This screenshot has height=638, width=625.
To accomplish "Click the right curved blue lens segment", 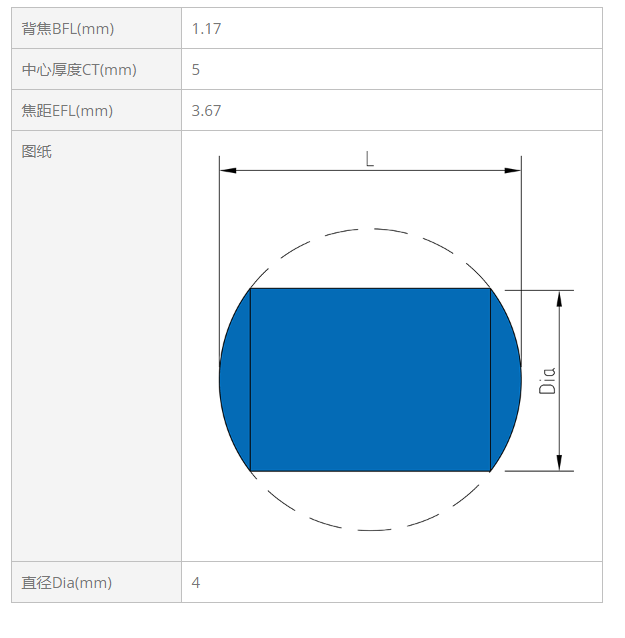I will coord(506,380).
